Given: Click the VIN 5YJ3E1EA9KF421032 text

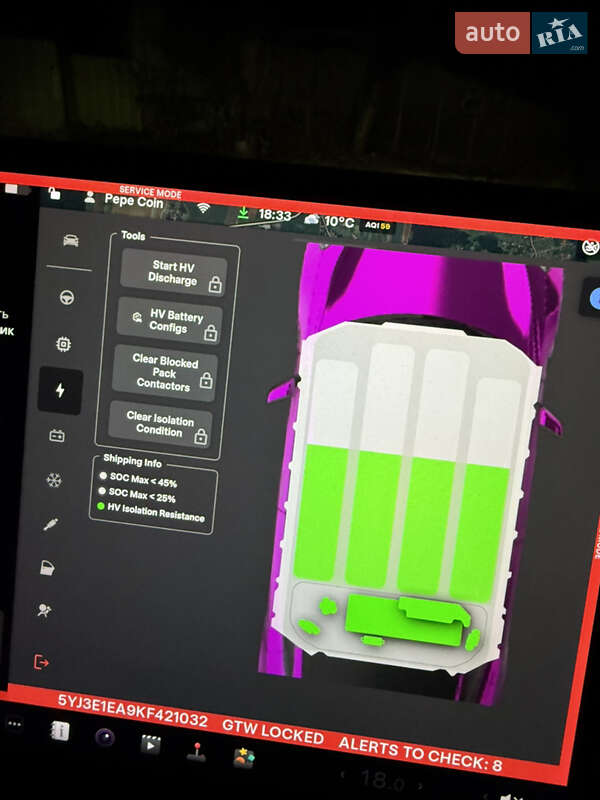Looking at the screenshot, I should click(133, 709).
